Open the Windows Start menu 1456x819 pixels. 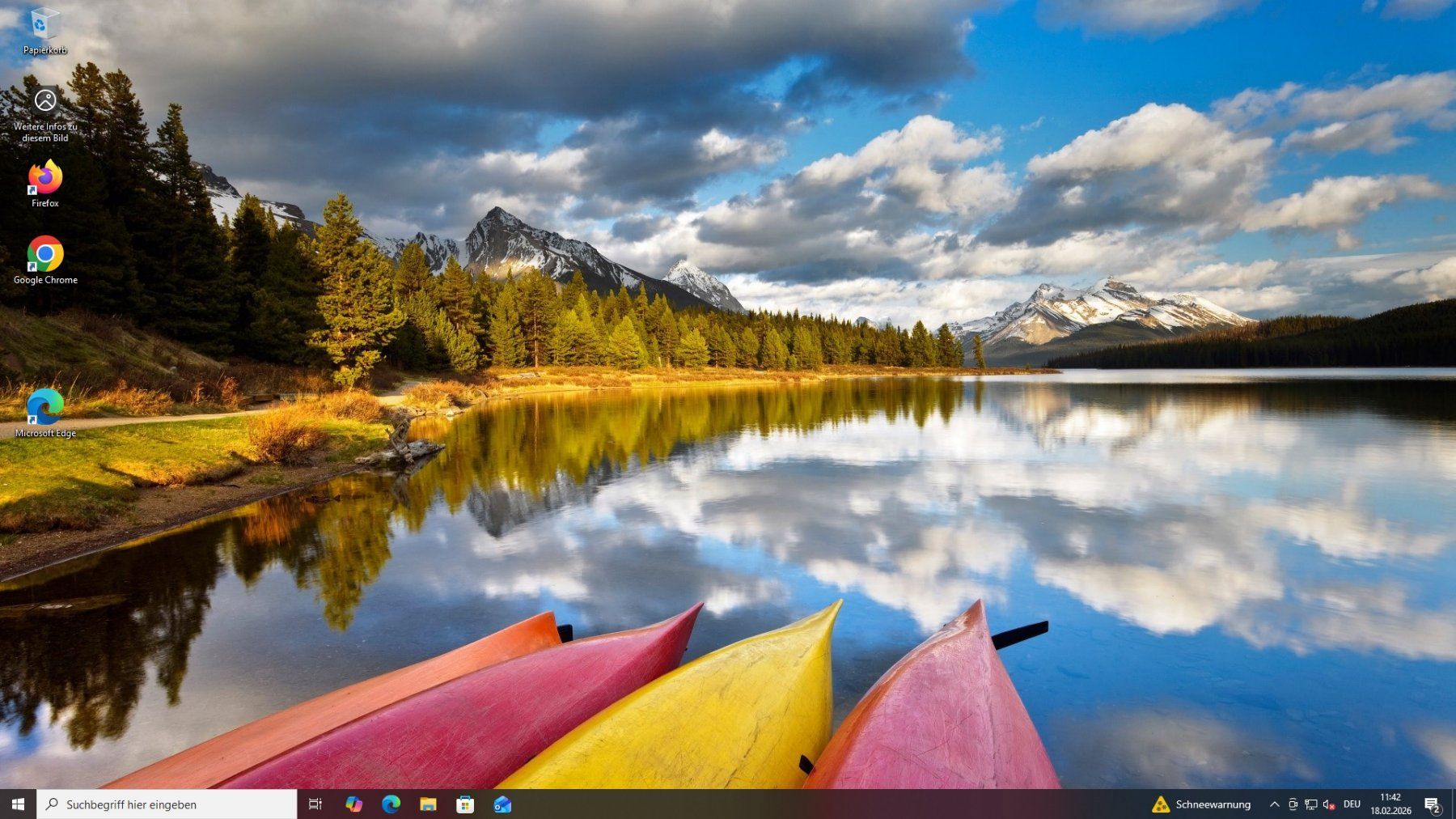pos(18,804)
